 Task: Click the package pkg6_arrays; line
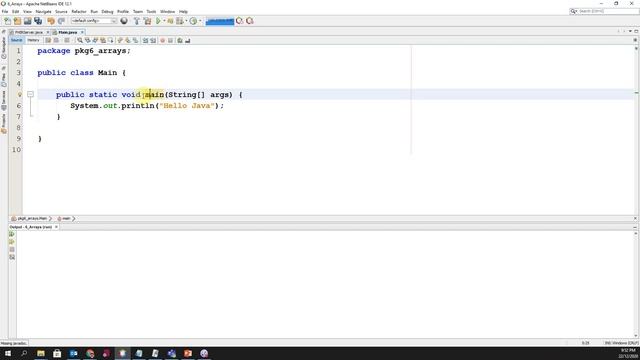coord(84,51)
